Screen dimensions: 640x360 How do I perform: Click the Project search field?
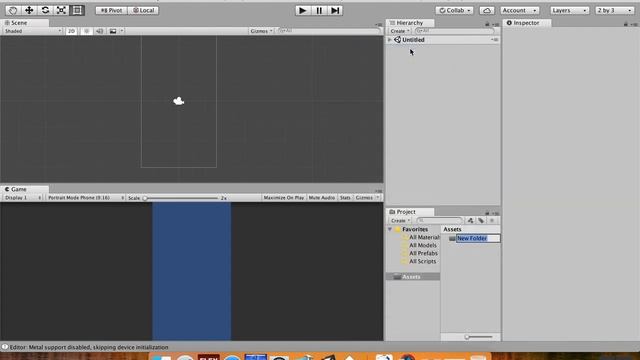point(439,220)
